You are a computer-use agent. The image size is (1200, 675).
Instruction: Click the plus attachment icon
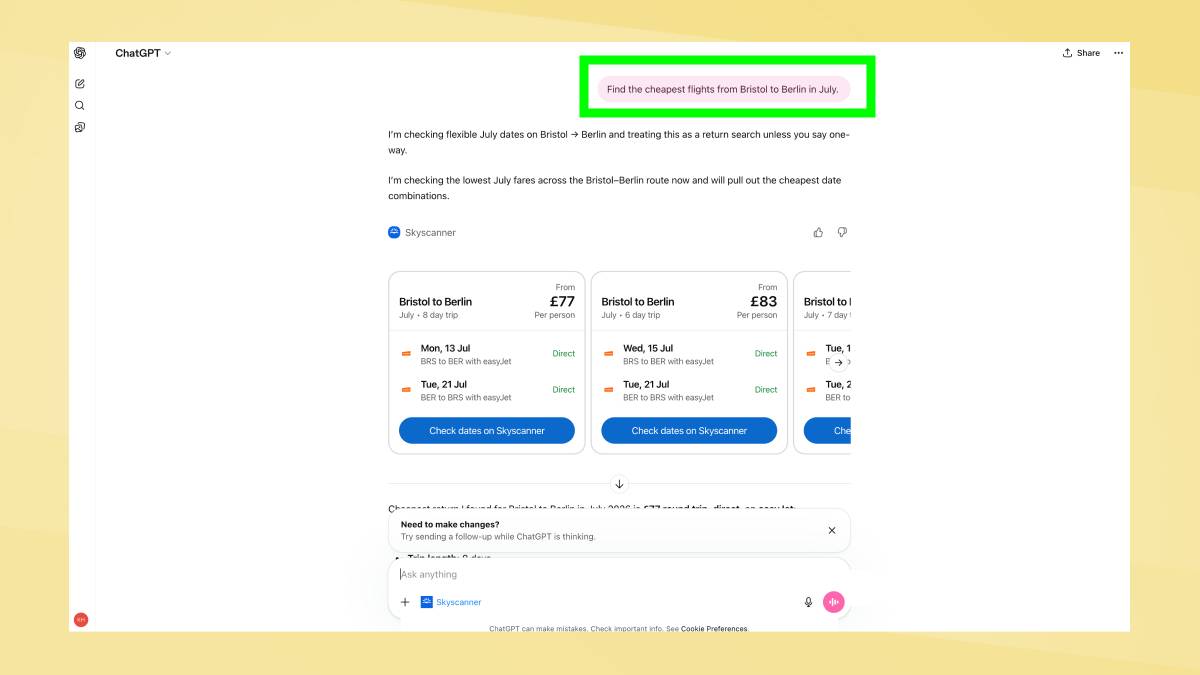click(405, 602)
